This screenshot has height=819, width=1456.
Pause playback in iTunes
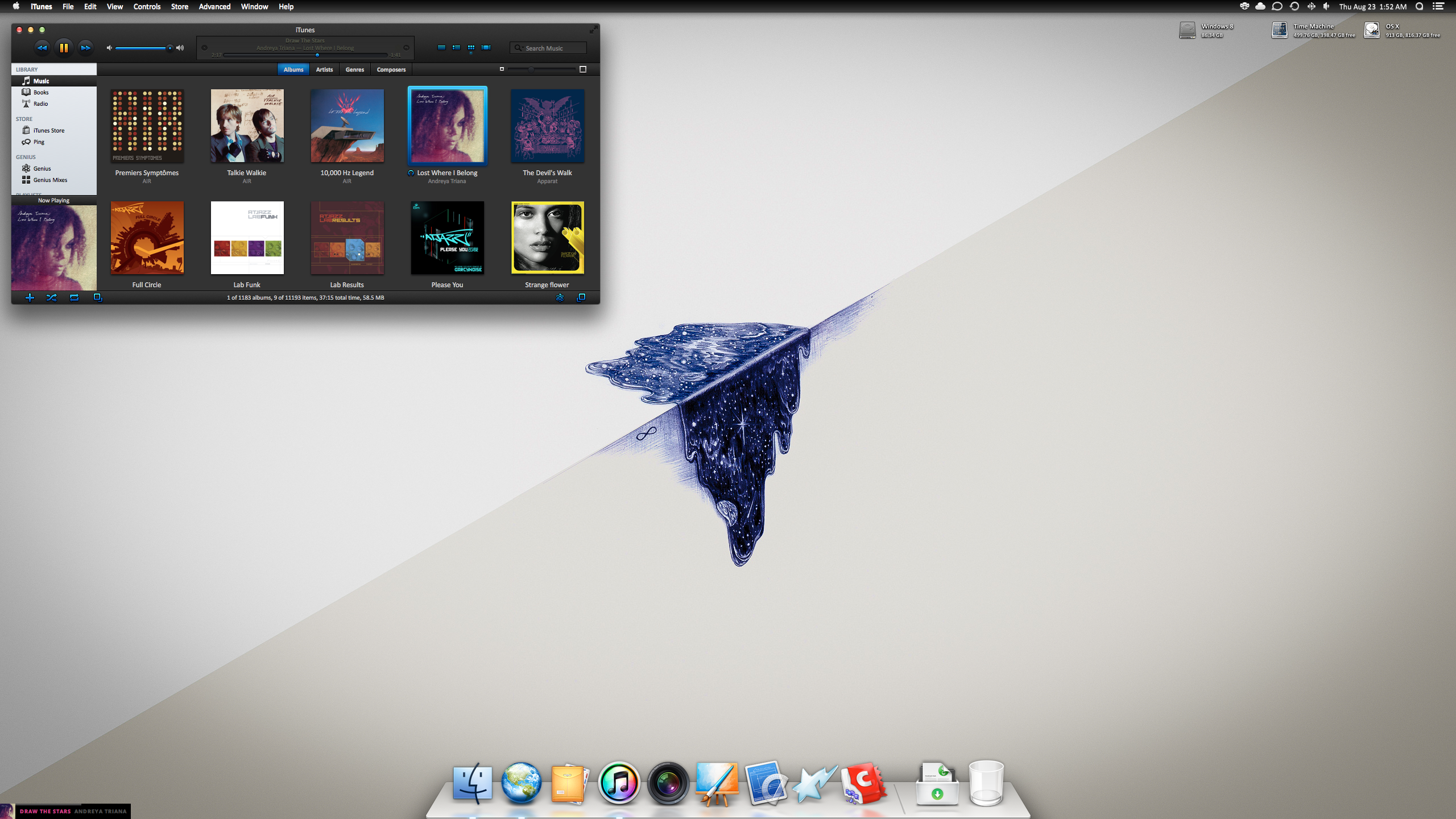(64, 48)
